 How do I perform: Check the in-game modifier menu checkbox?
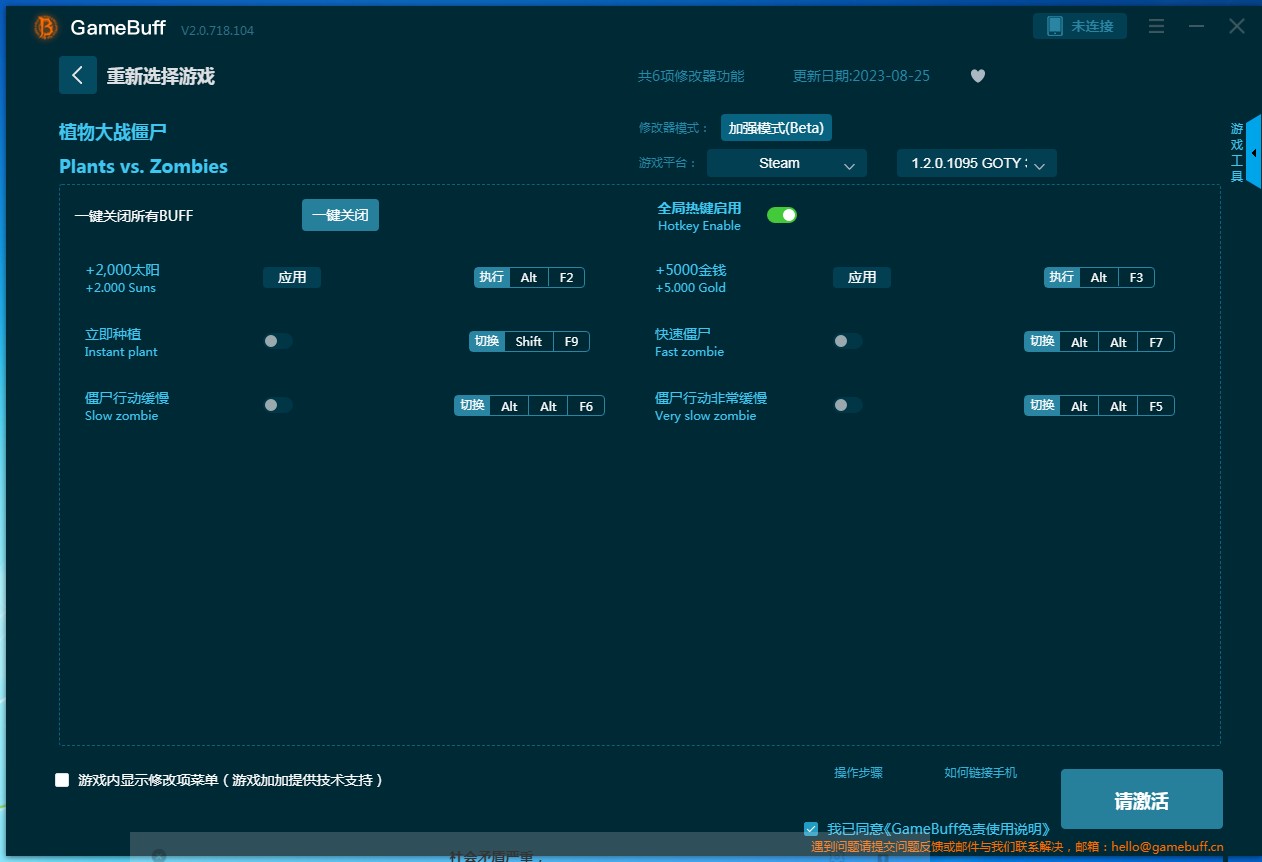62,780
